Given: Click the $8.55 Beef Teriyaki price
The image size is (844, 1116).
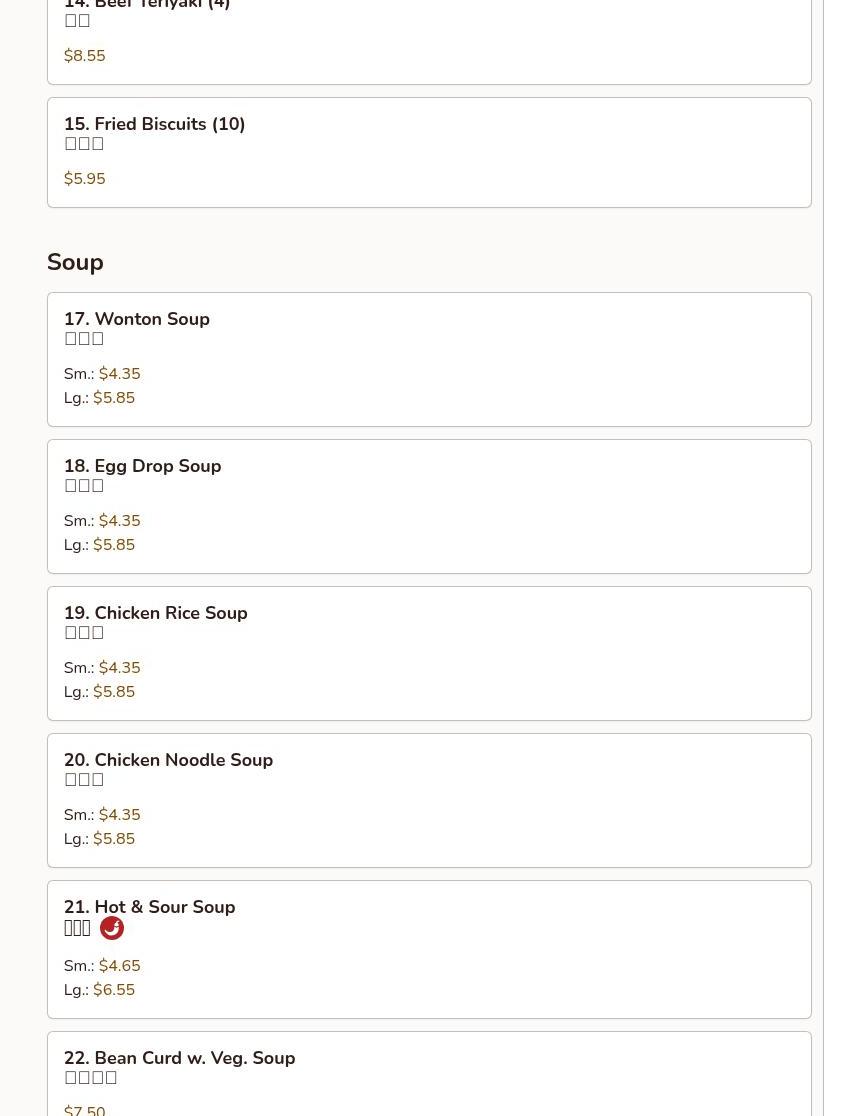Looking at the screenshot, I should point(85,56).
